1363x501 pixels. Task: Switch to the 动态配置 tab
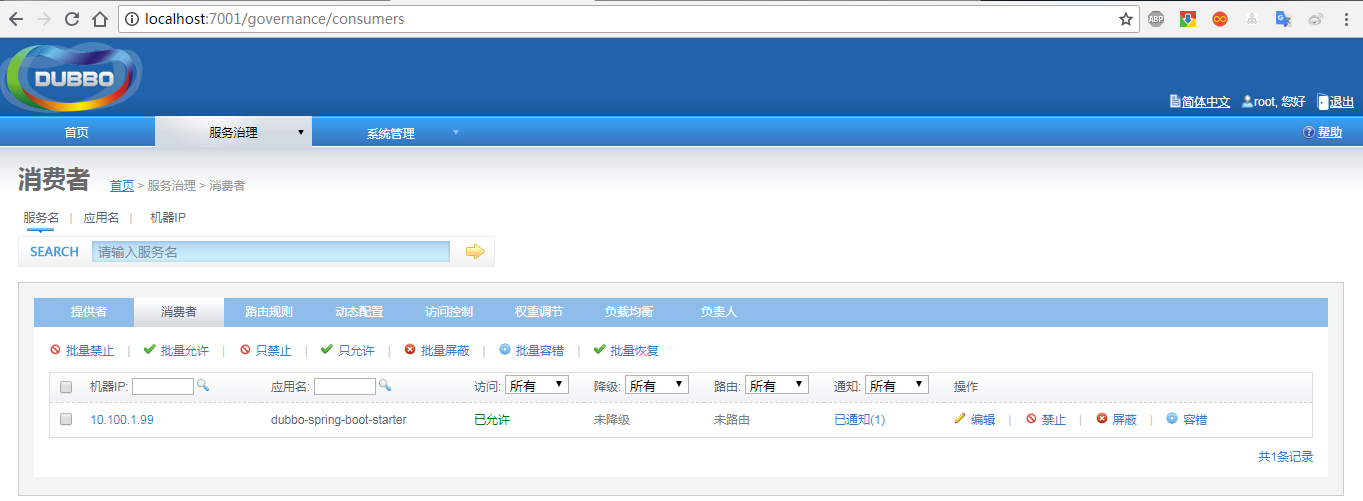[x=359, y=312]
